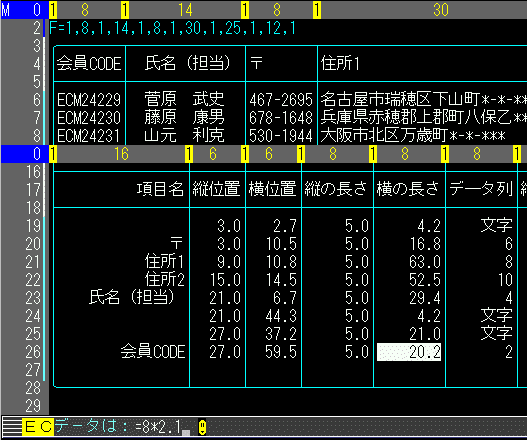
Task: Click the 氏名(担当) column header in top table
Action: [x=187, y=63]
